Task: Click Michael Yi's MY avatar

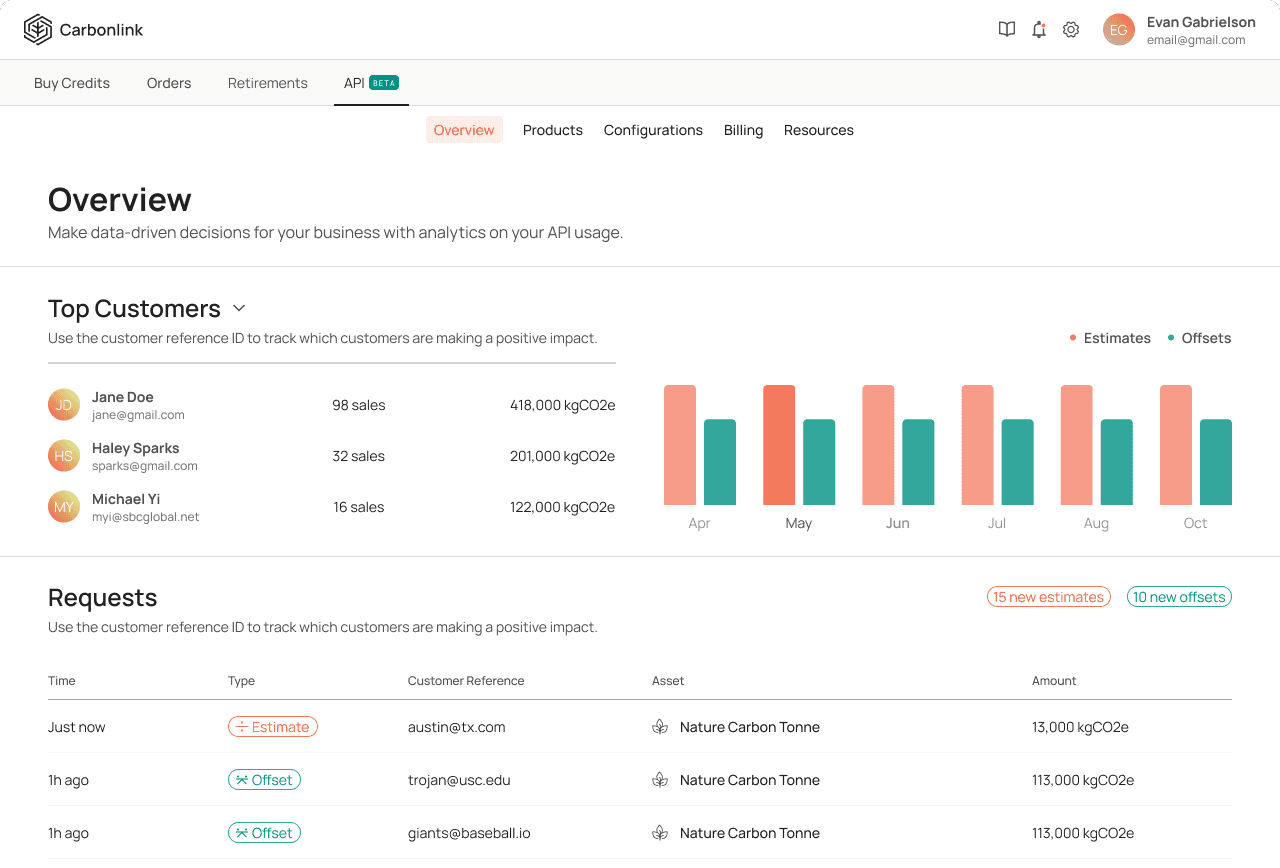Action: pos(64,507)
